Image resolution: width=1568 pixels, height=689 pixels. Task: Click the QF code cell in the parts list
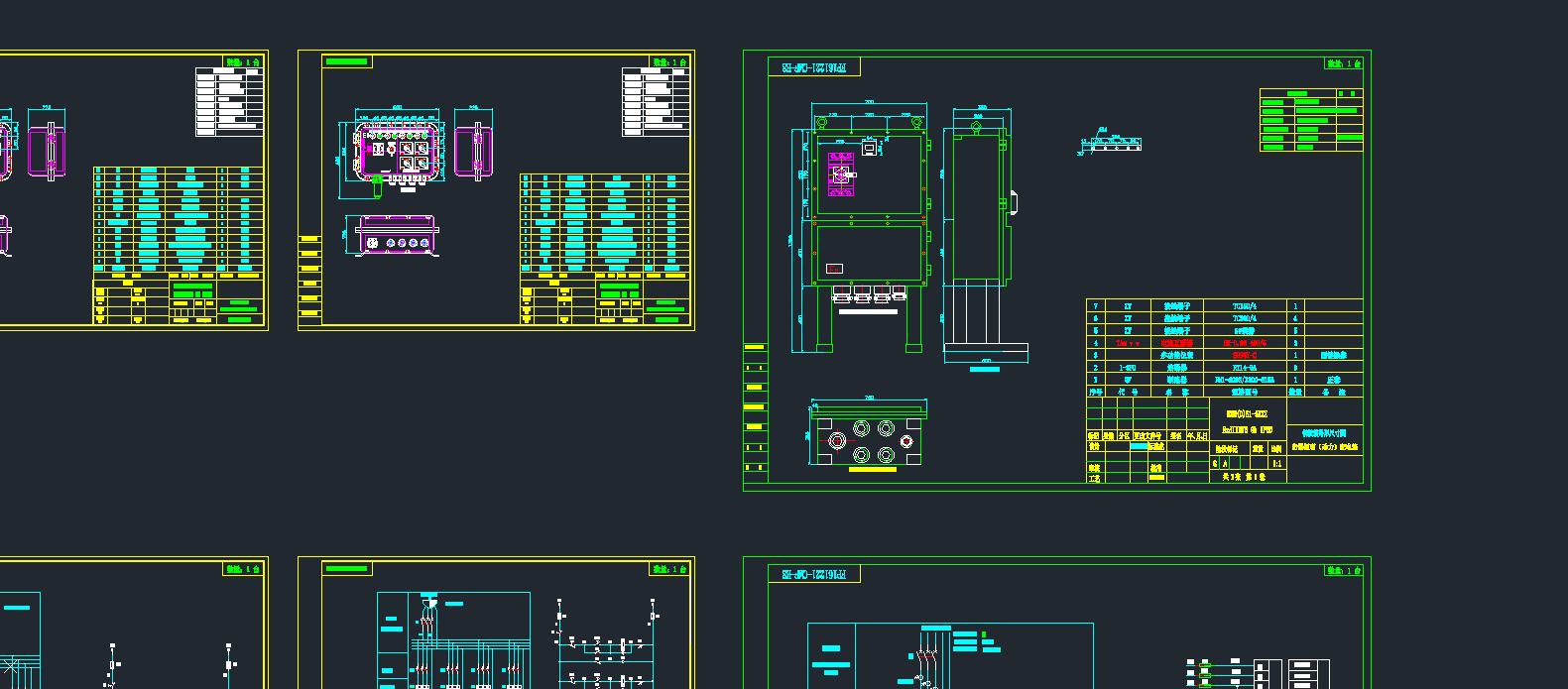pyautogui.click(x=1128, y=380)
